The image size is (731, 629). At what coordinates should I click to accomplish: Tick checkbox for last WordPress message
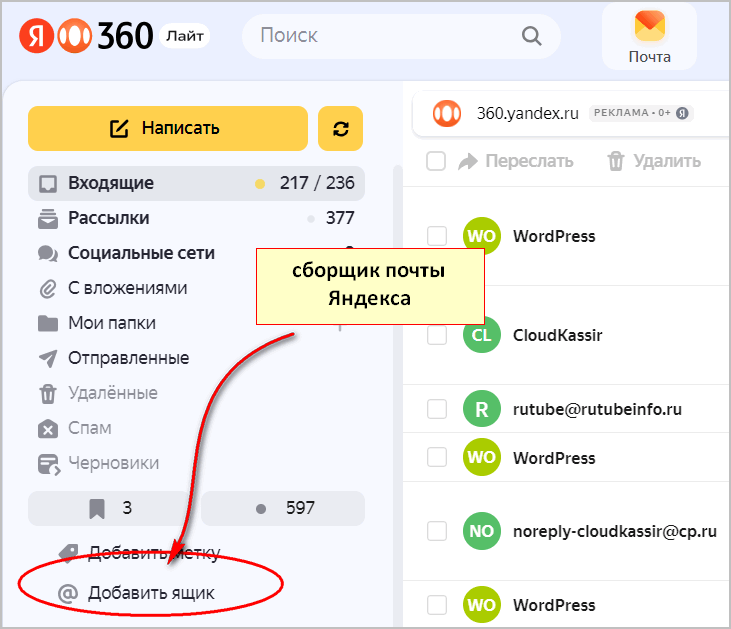click(437, 605)
